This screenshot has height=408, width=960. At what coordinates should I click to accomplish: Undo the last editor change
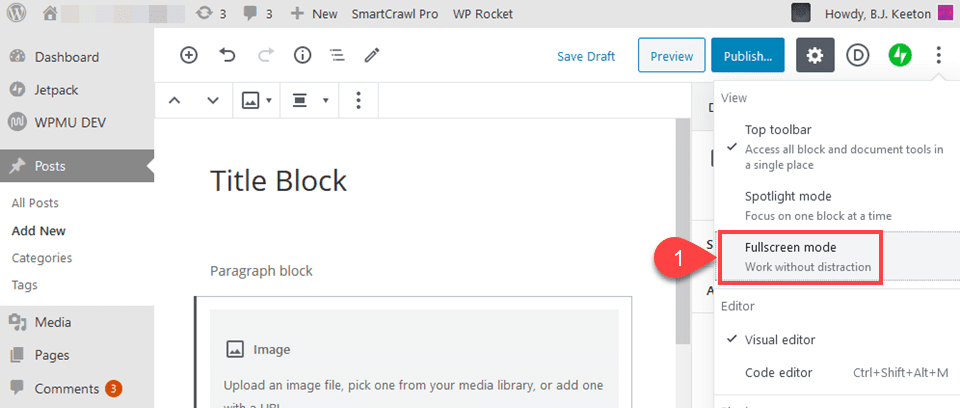(x=227, y=55)
